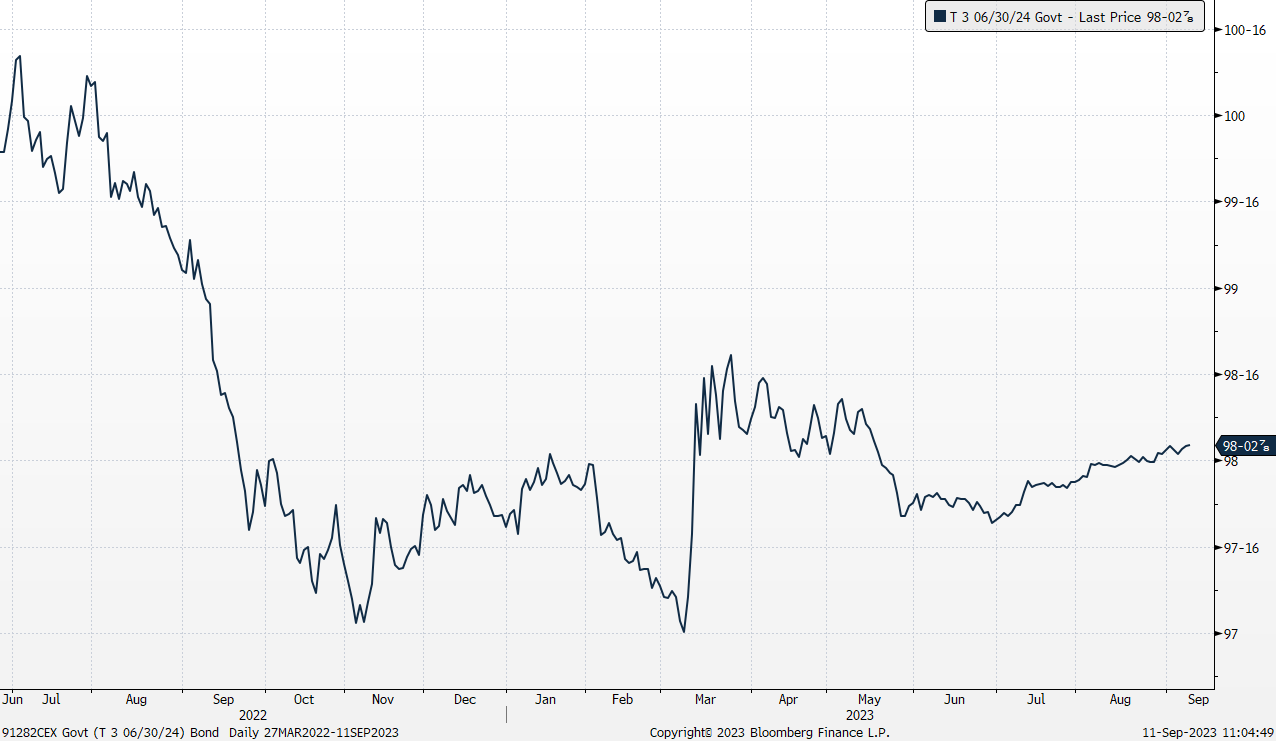
Task: Click the 99 price axis label
Action: 1231,289
